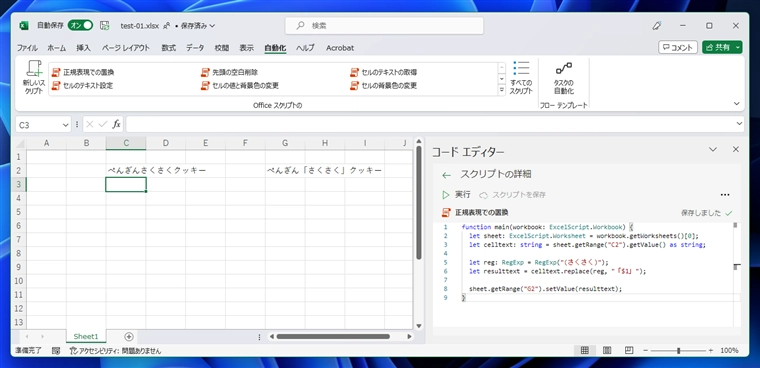Screen dimensions: 760x368
Task: Open the ページ レイアウト tab
Action: click(126, 48)
